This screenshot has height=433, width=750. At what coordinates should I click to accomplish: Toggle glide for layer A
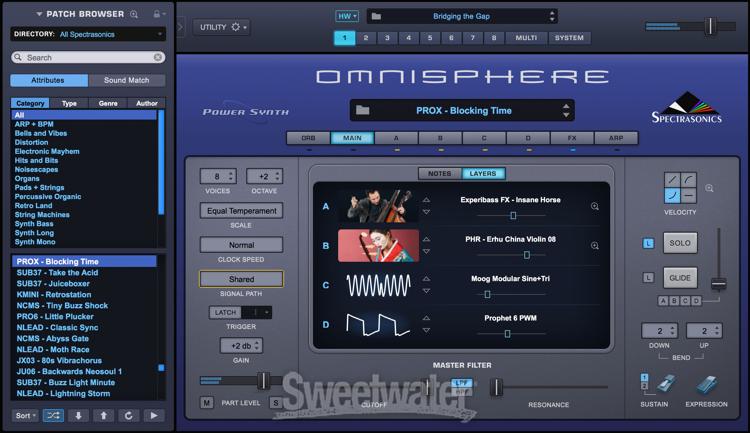tap(663, 301)
